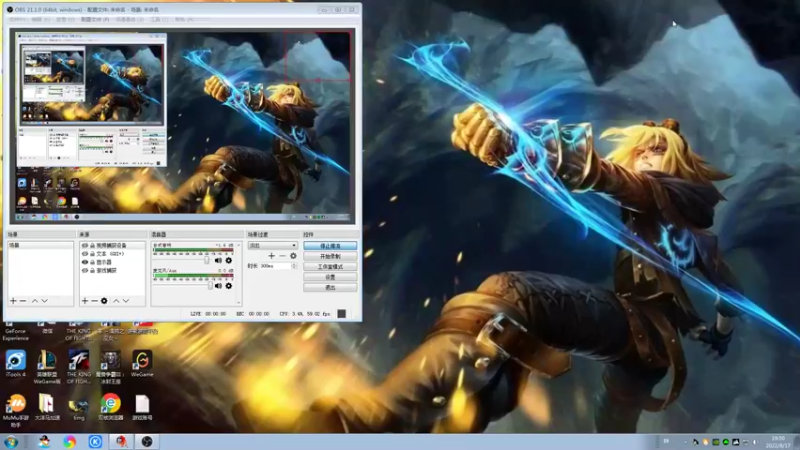Click the Exit button in Controls

pyautogui.click(x=330, y=288)
